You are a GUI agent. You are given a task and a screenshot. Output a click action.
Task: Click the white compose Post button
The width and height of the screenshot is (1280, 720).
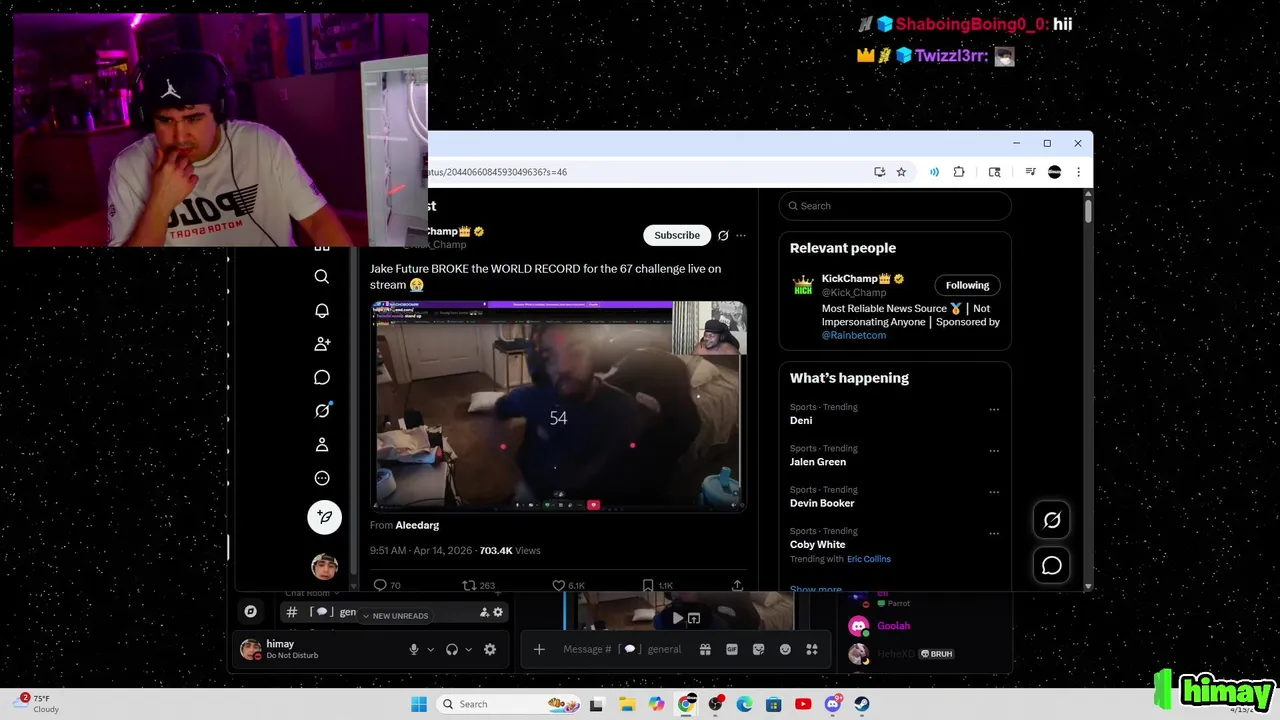(324, 517)
